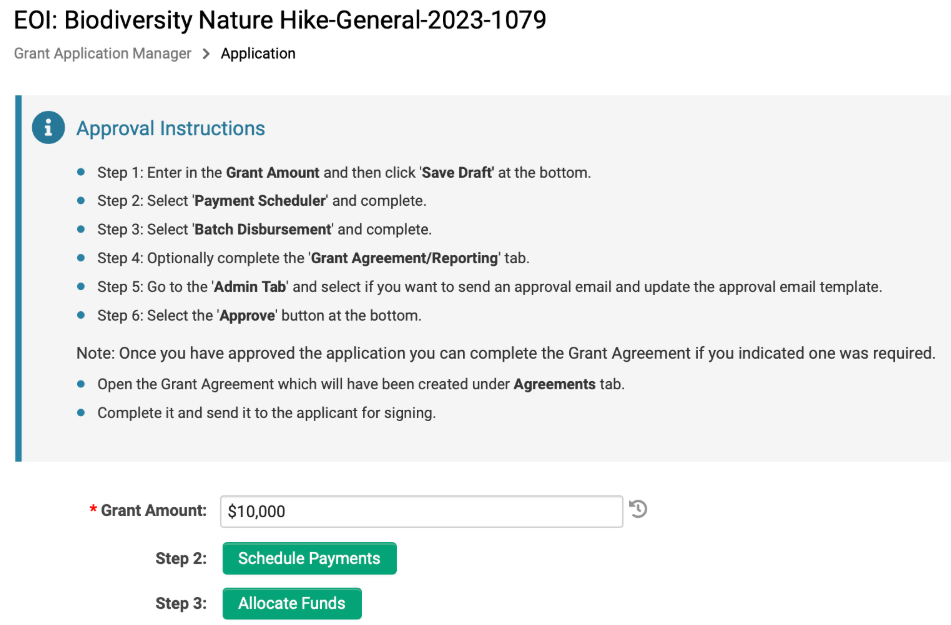Click the red required asterisk
951x625 pixels.
click(93, 510)
